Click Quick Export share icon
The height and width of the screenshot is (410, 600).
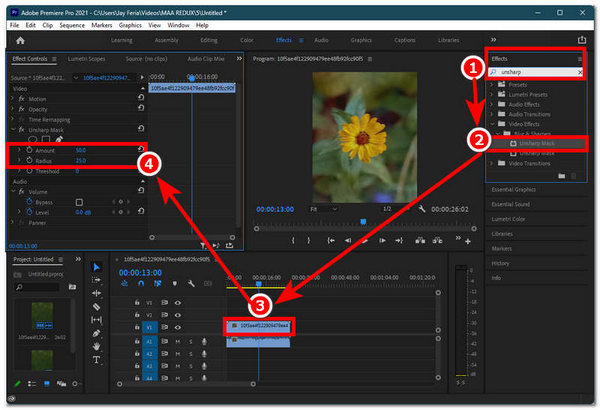(x=582, y=40)
